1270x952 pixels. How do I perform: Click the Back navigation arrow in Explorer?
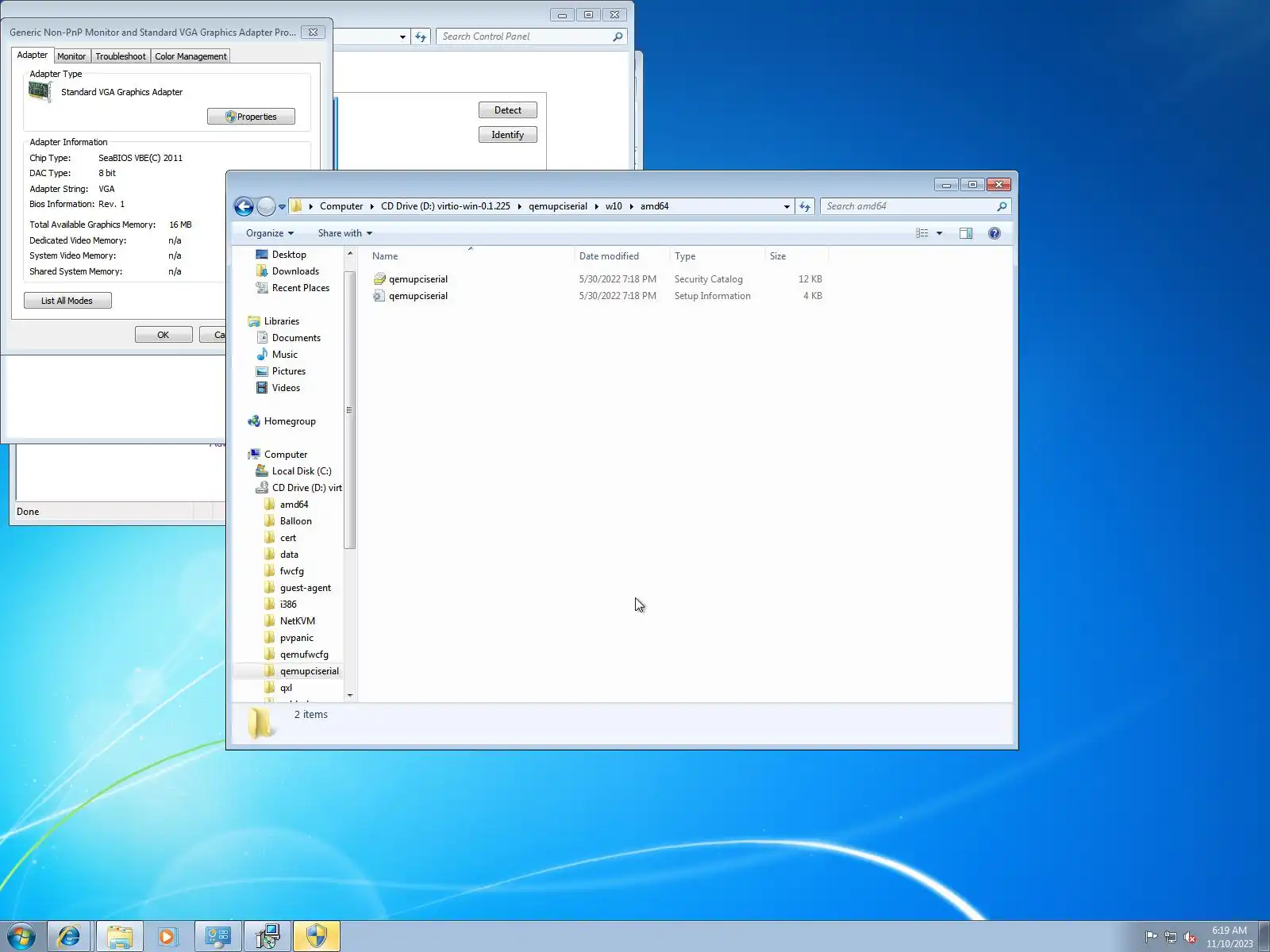click(244, 206)
